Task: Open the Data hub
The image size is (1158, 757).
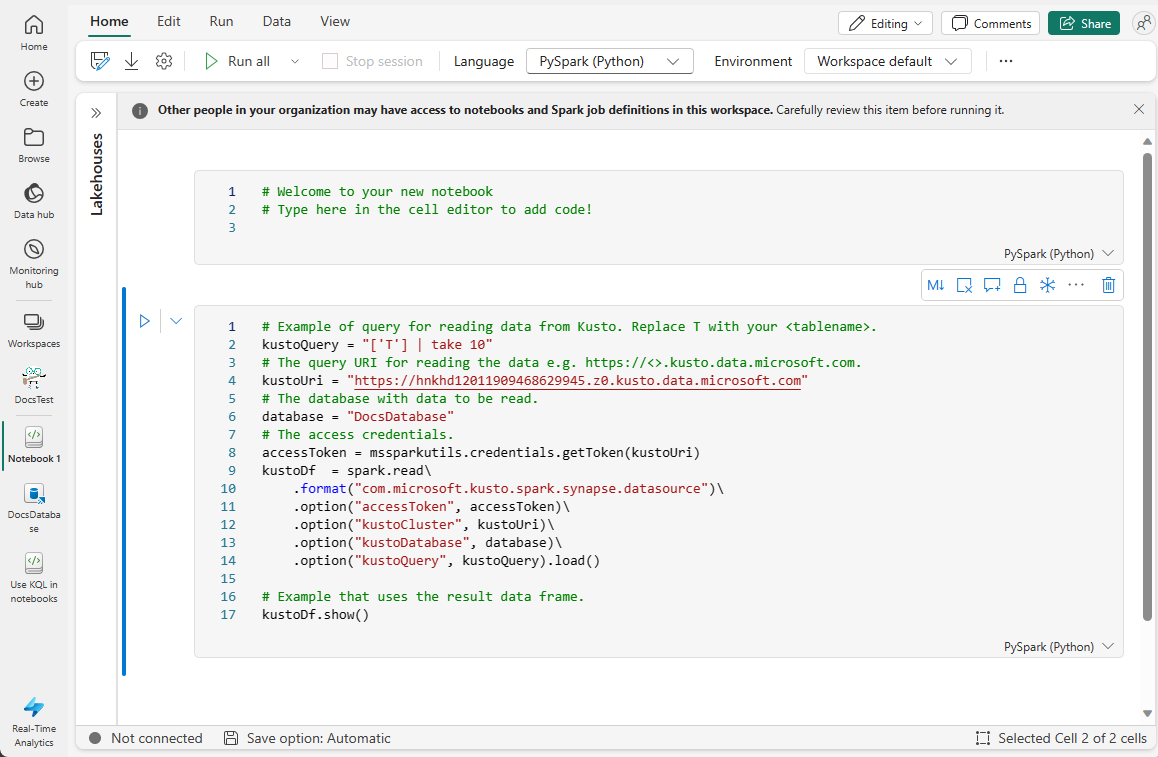Action: click(34, 202)
